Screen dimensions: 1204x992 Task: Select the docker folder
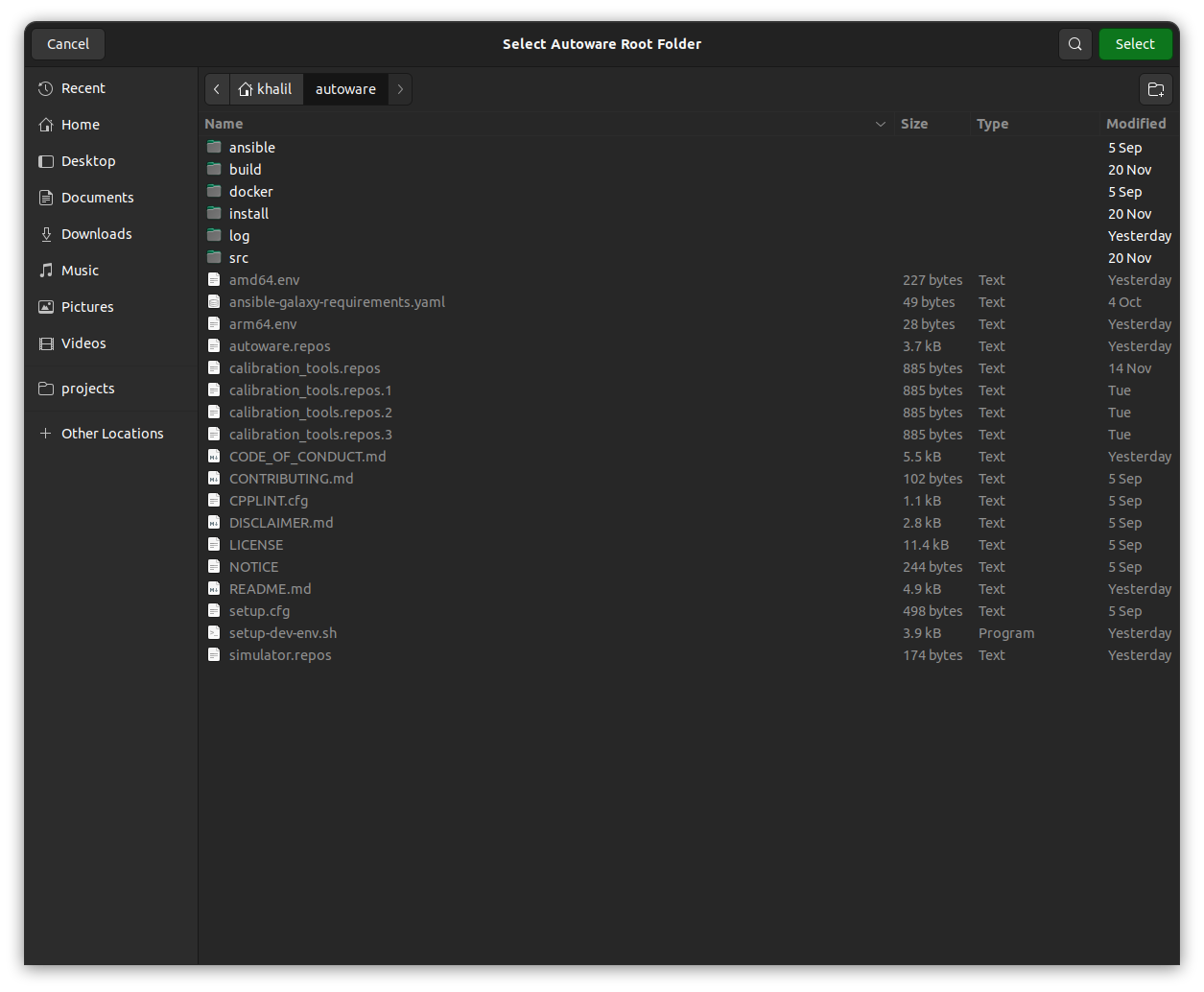(251, 191)
